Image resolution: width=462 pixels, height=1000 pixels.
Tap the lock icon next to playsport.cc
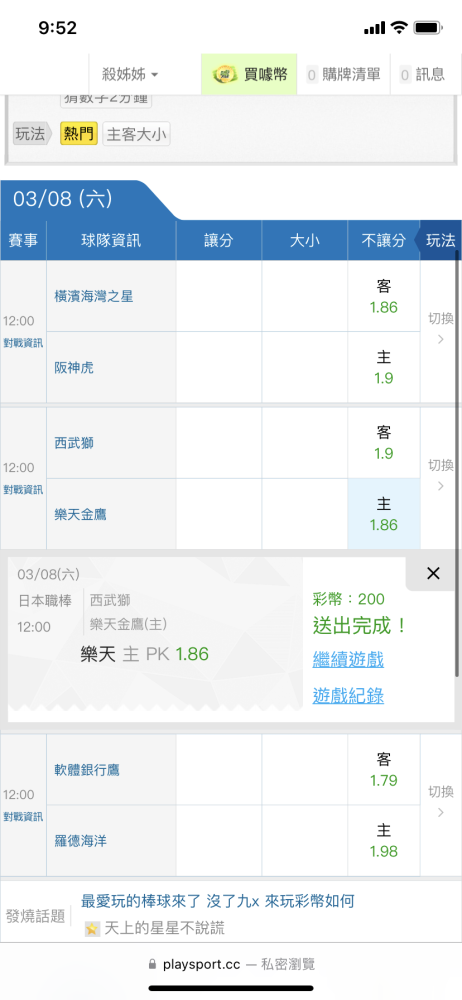[x=152, y=964]
